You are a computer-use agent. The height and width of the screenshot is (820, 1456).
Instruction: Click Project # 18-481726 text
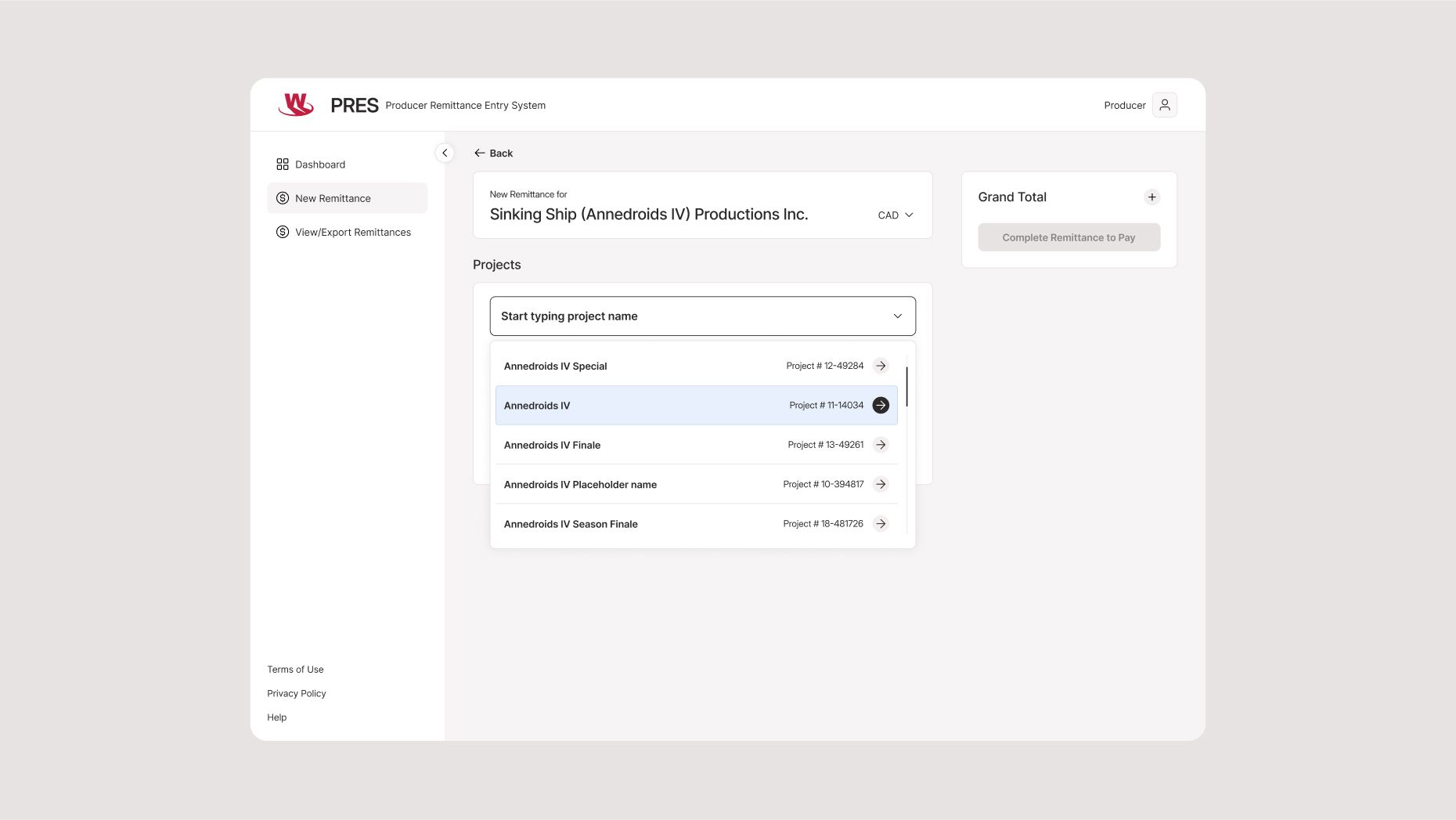coord(824,524)
